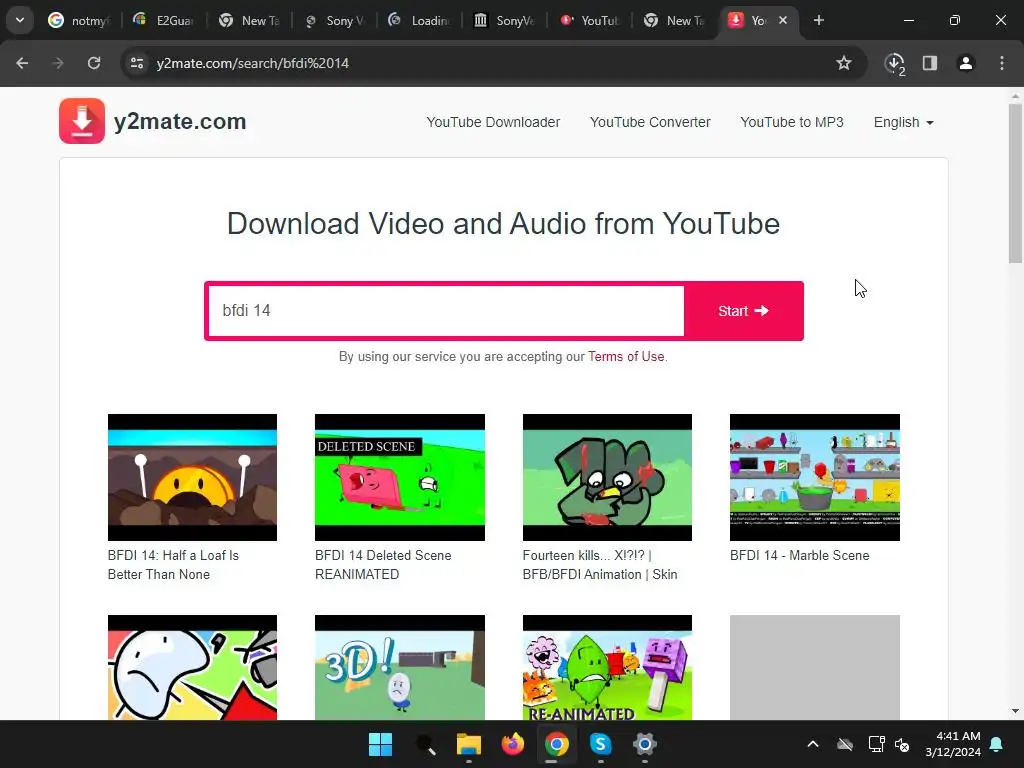Show hidden system tray icons
The height and width of the screenshot is (768, 1024).
813,744
